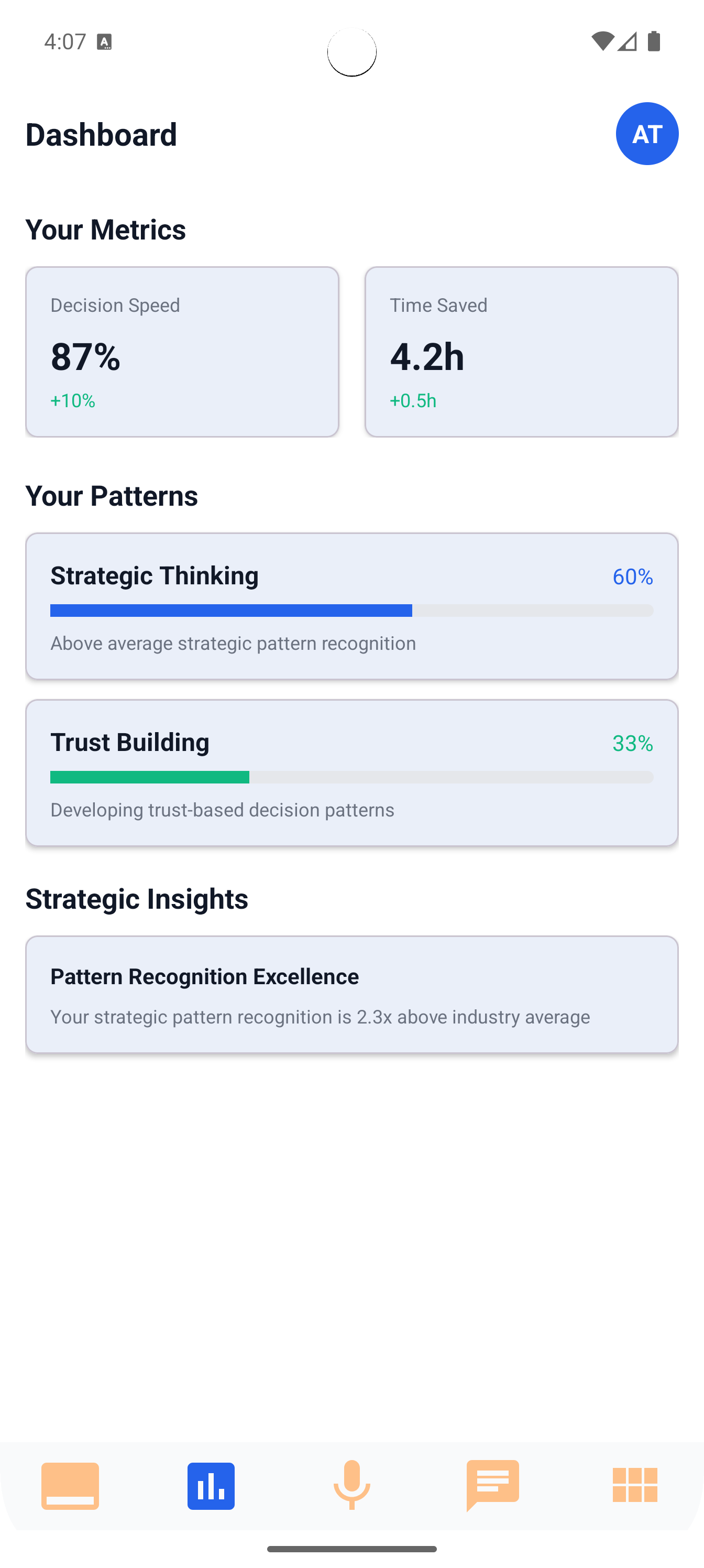The width and height of the screenshot is (704, 1568).
Task: Tap the battery indicator in status bar
Action: point(654,41)
